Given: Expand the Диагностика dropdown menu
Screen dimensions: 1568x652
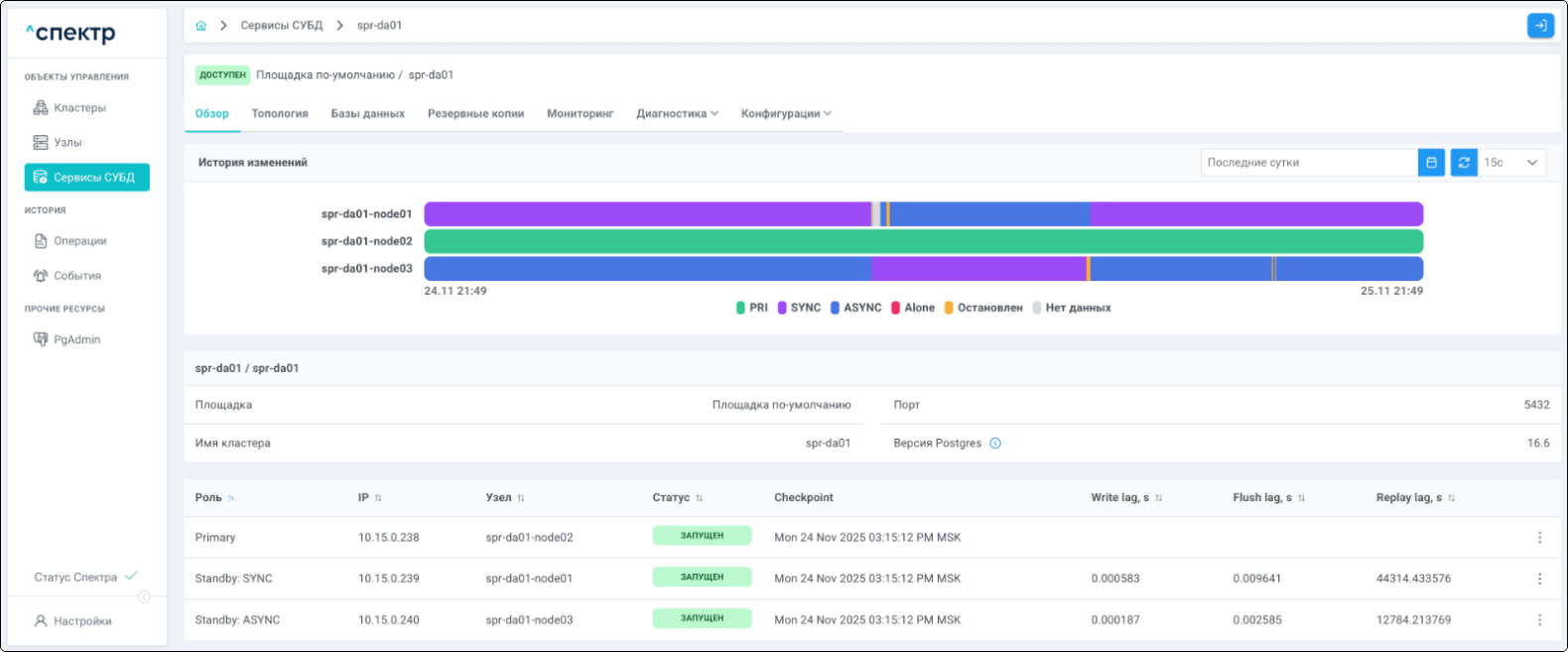Looking at the screenshot, I should pyautogui.click(x=677, y=114).
